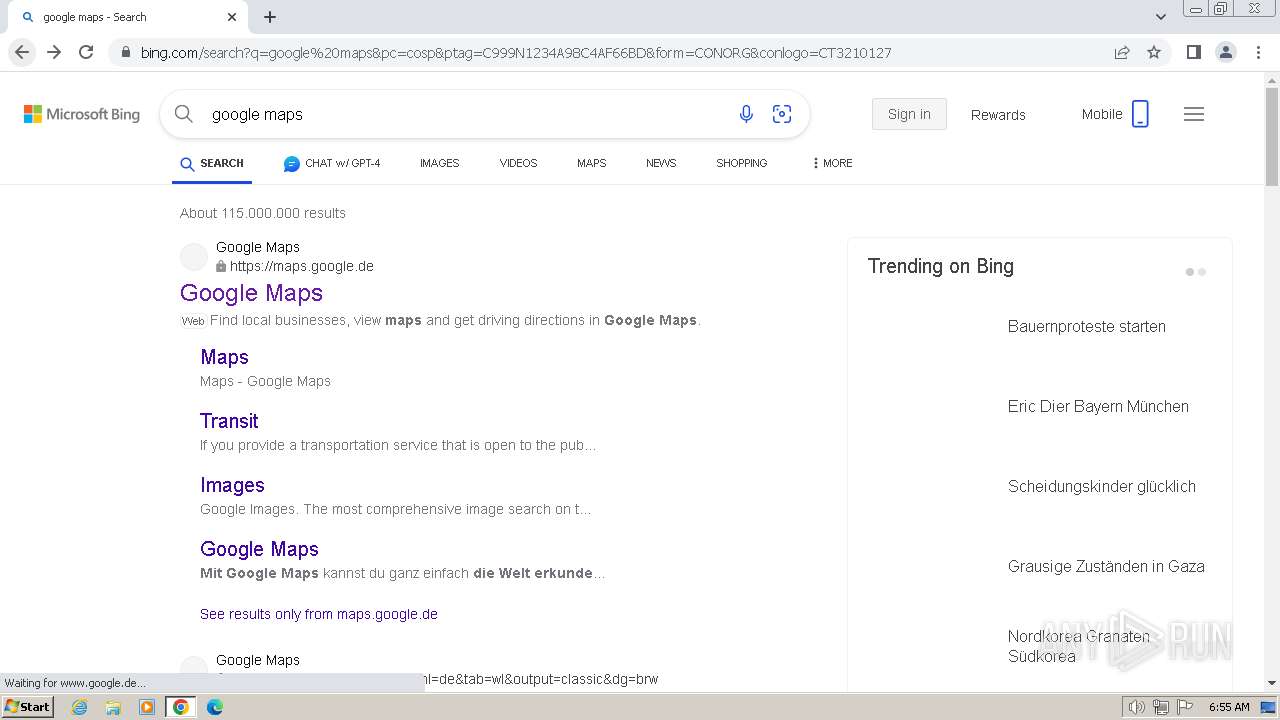Open the Google Maps sitelink in German
This screenshot has height=720, width=1280.
coord(259,549)
